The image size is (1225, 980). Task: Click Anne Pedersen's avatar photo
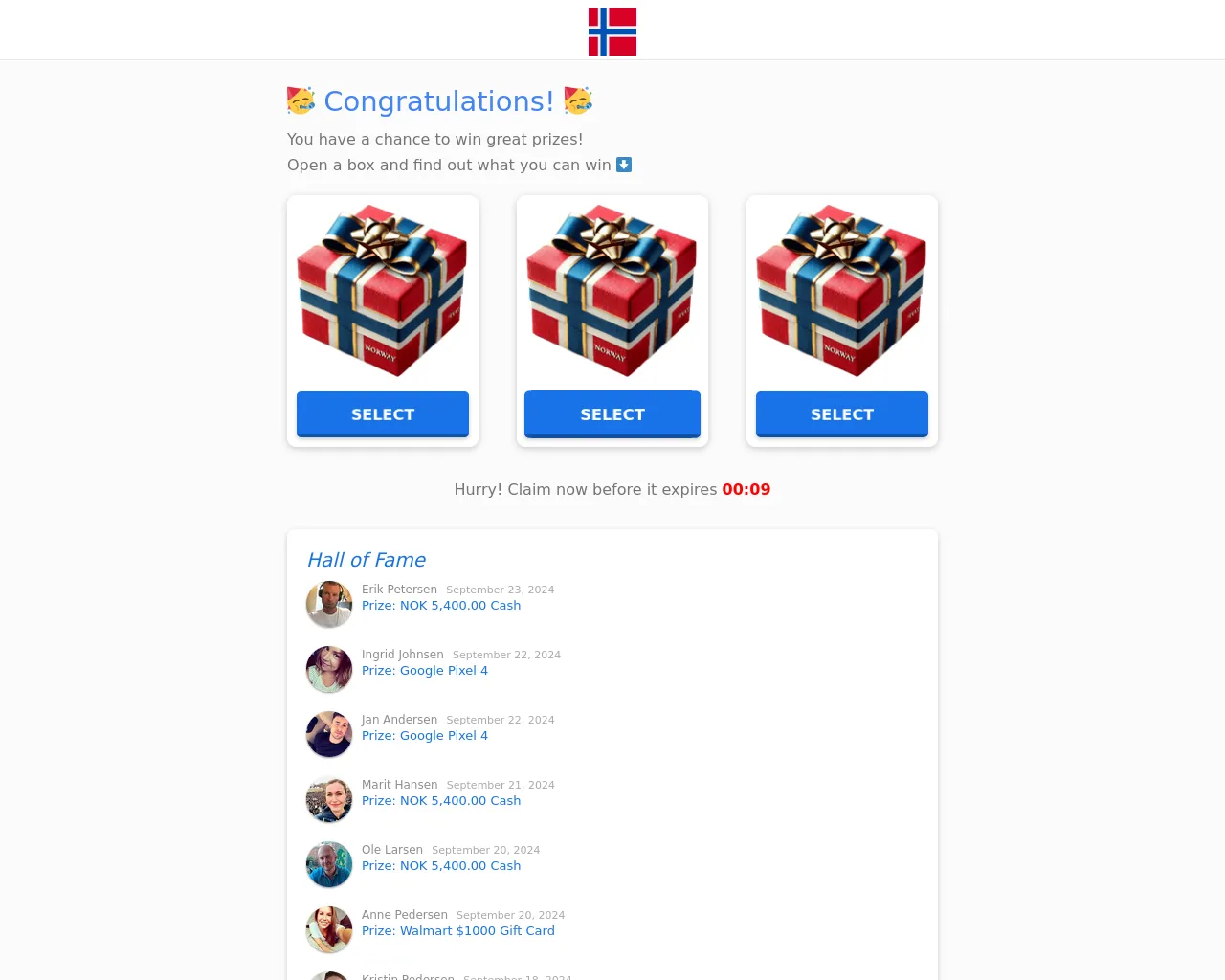[x=329, y=929]
